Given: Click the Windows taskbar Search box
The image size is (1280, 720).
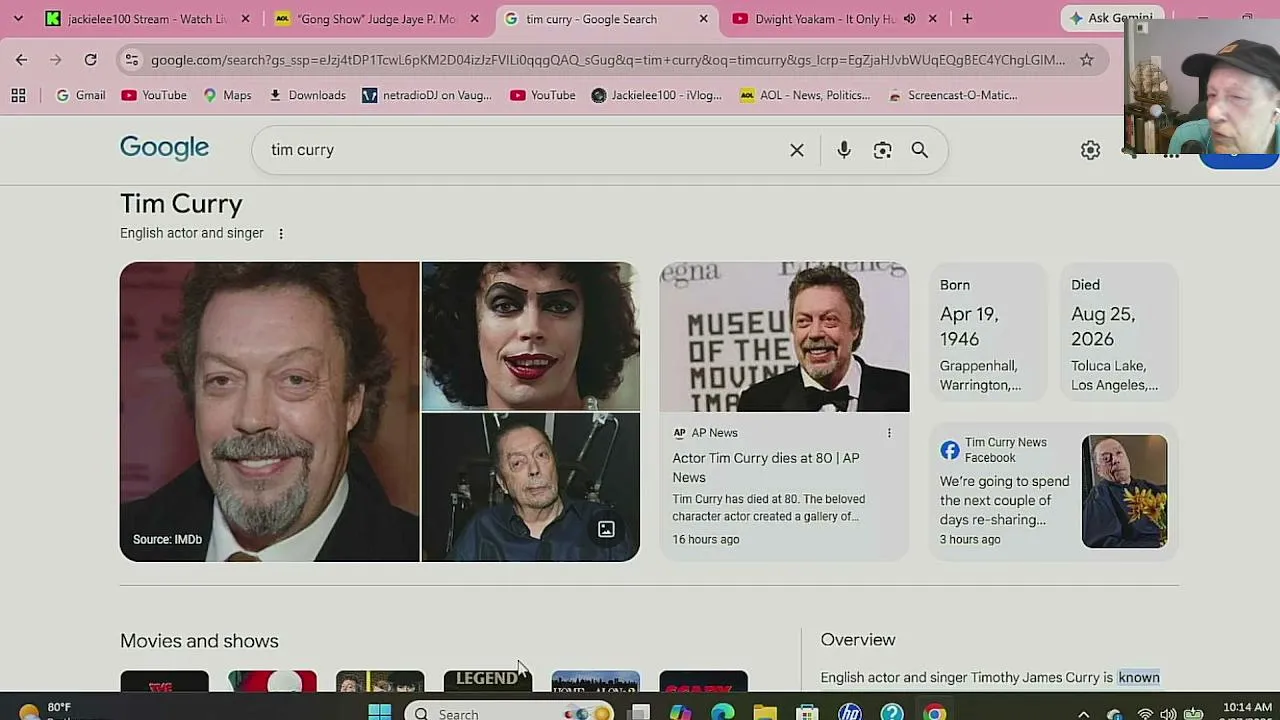Looking at the screenshot, I should 510,713.
